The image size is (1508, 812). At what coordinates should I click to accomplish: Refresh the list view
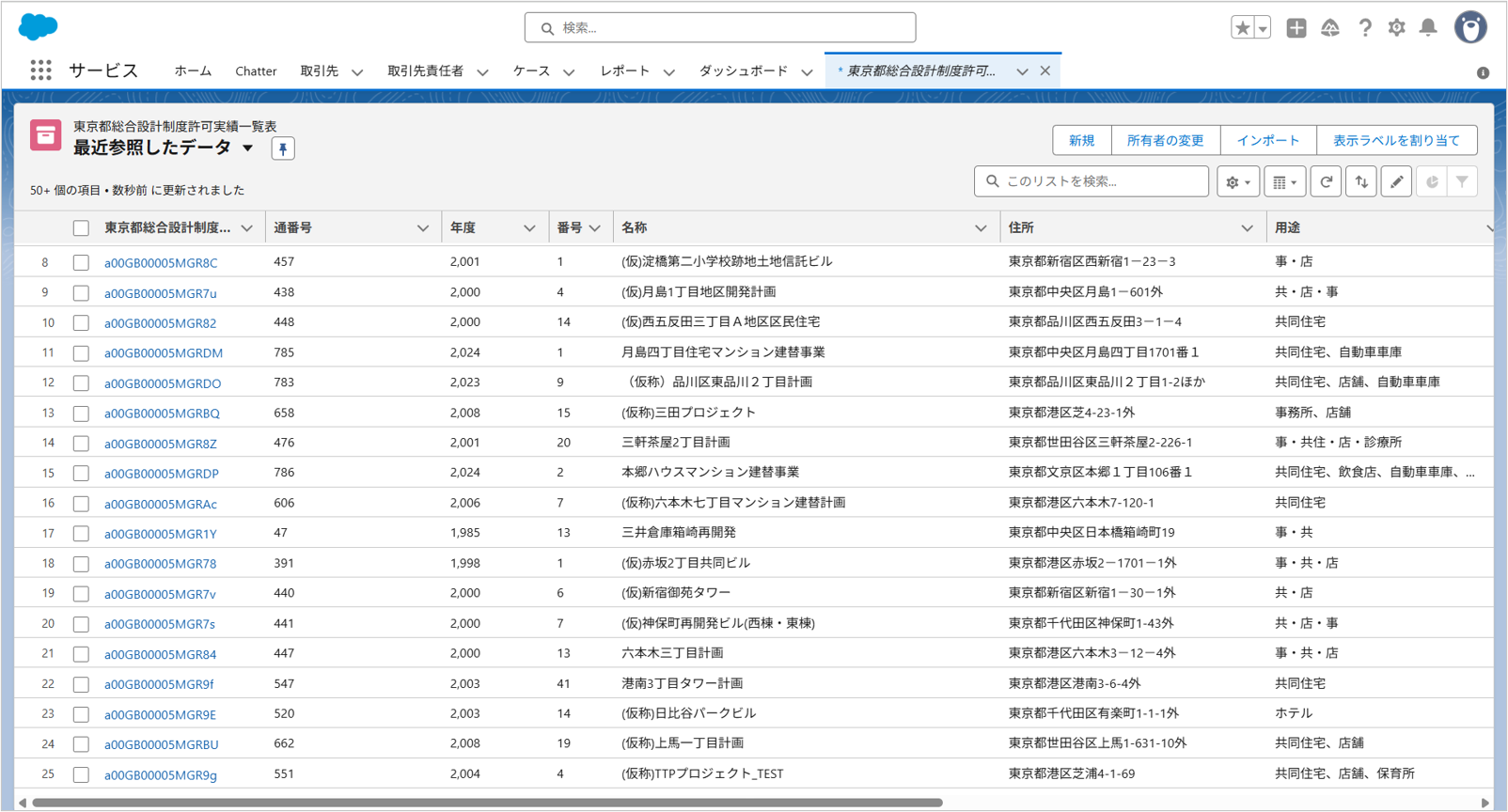pyautogui.click(x=1327, y=182)
